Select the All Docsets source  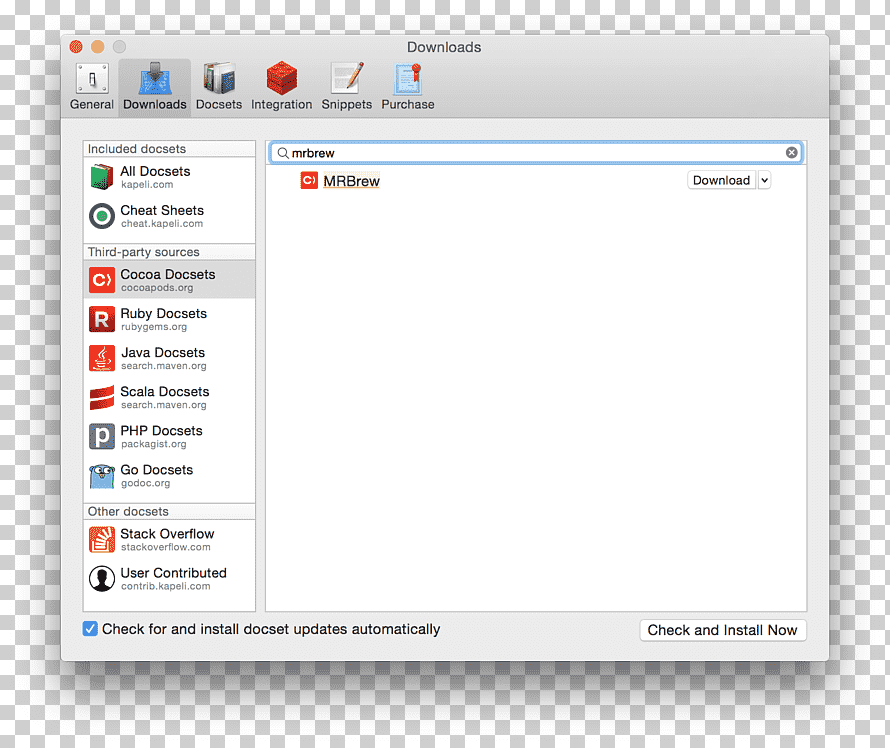(x=169, y=177)
